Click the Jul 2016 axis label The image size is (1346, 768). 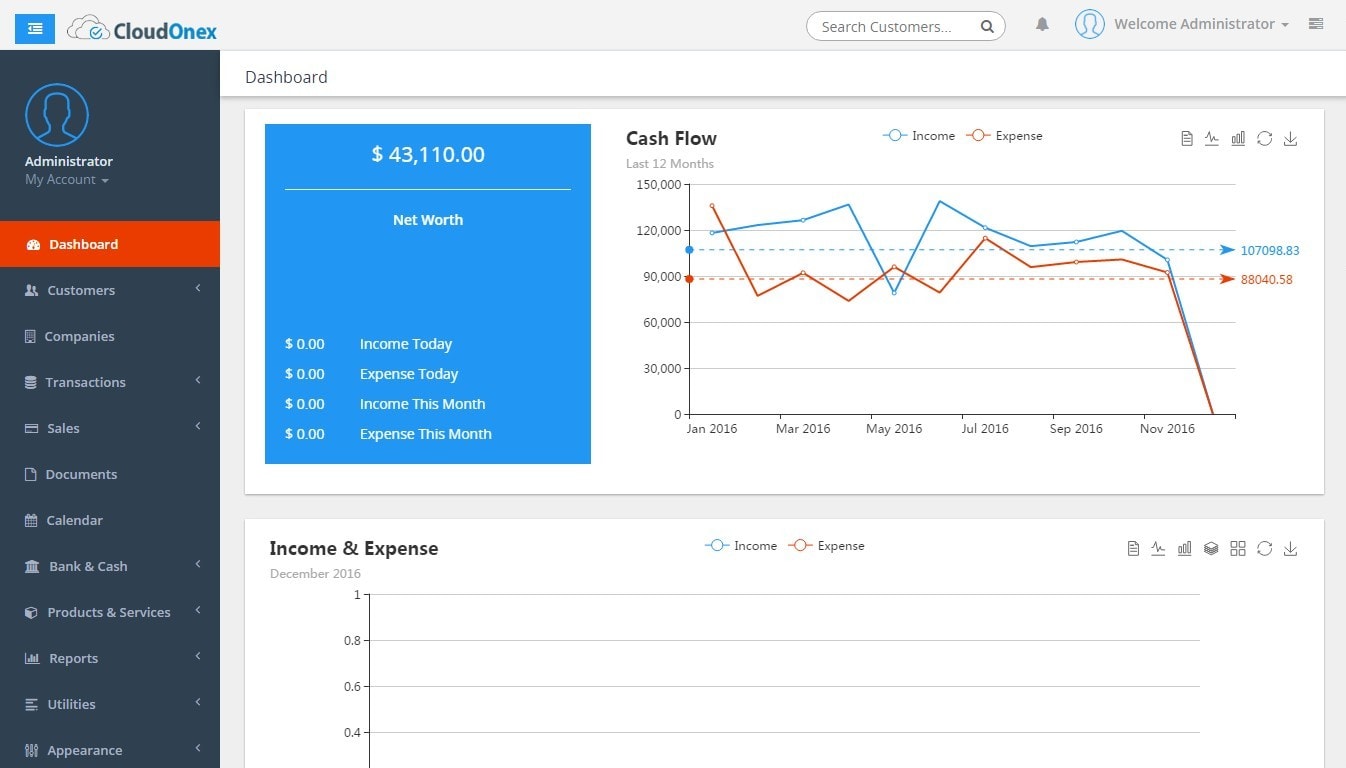point(985,429)
